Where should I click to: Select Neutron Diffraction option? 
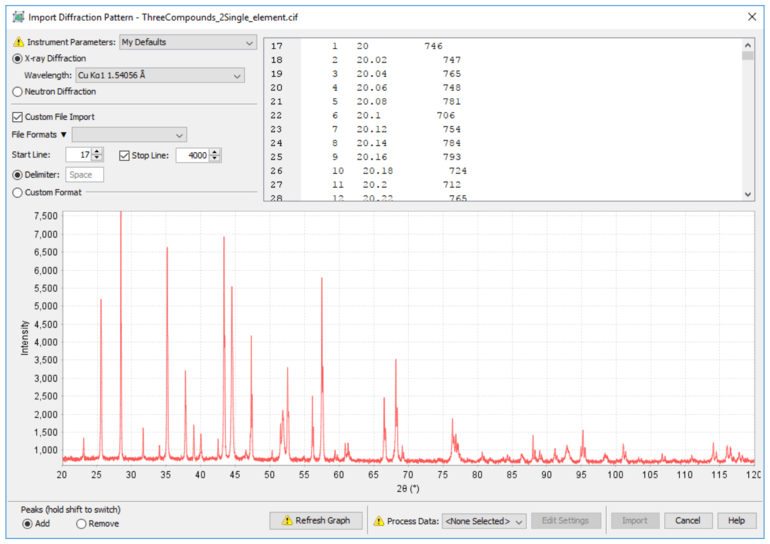point(17,92)
